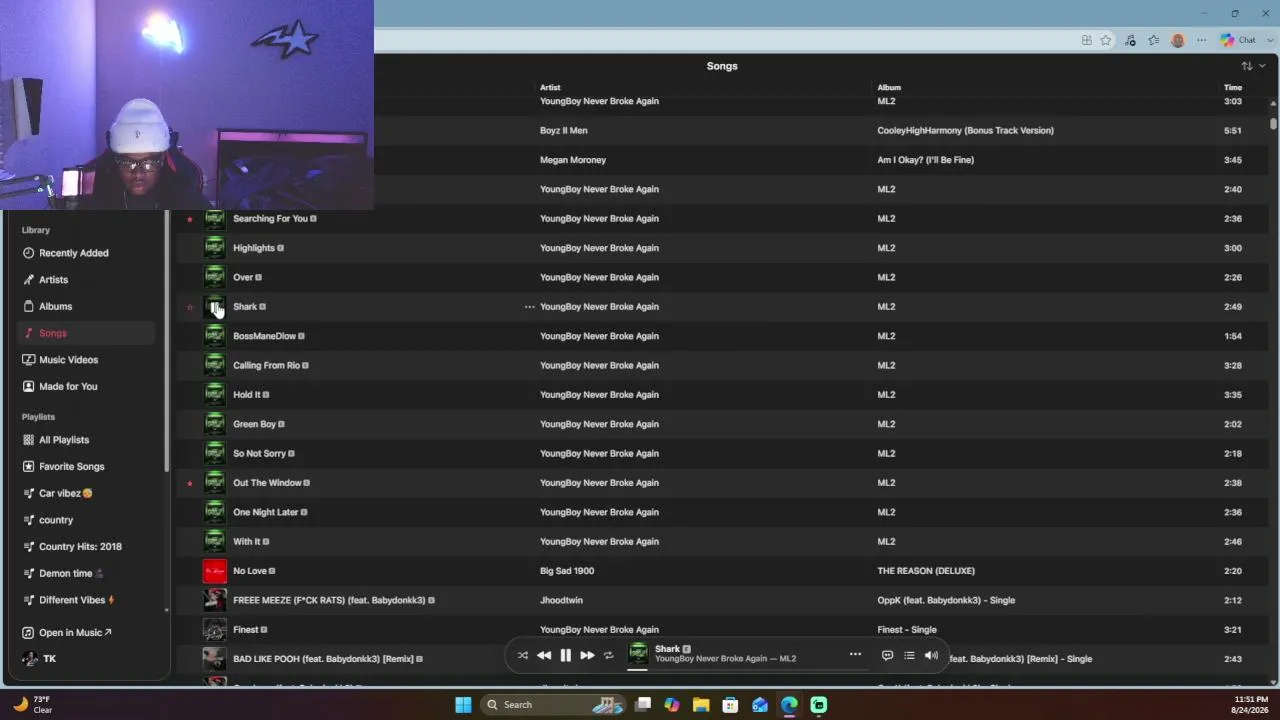Skip forward to the next track
Viewport: 1280px width, 720px height.
[x=587, y=656]
